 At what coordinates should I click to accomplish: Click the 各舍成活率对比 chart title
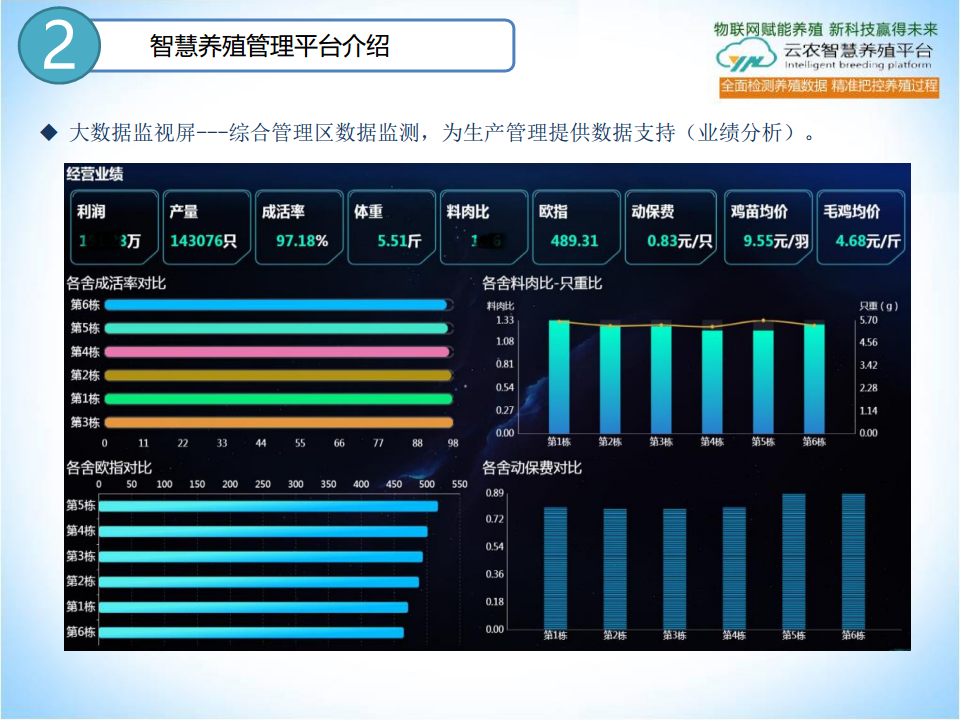point(116,283)
